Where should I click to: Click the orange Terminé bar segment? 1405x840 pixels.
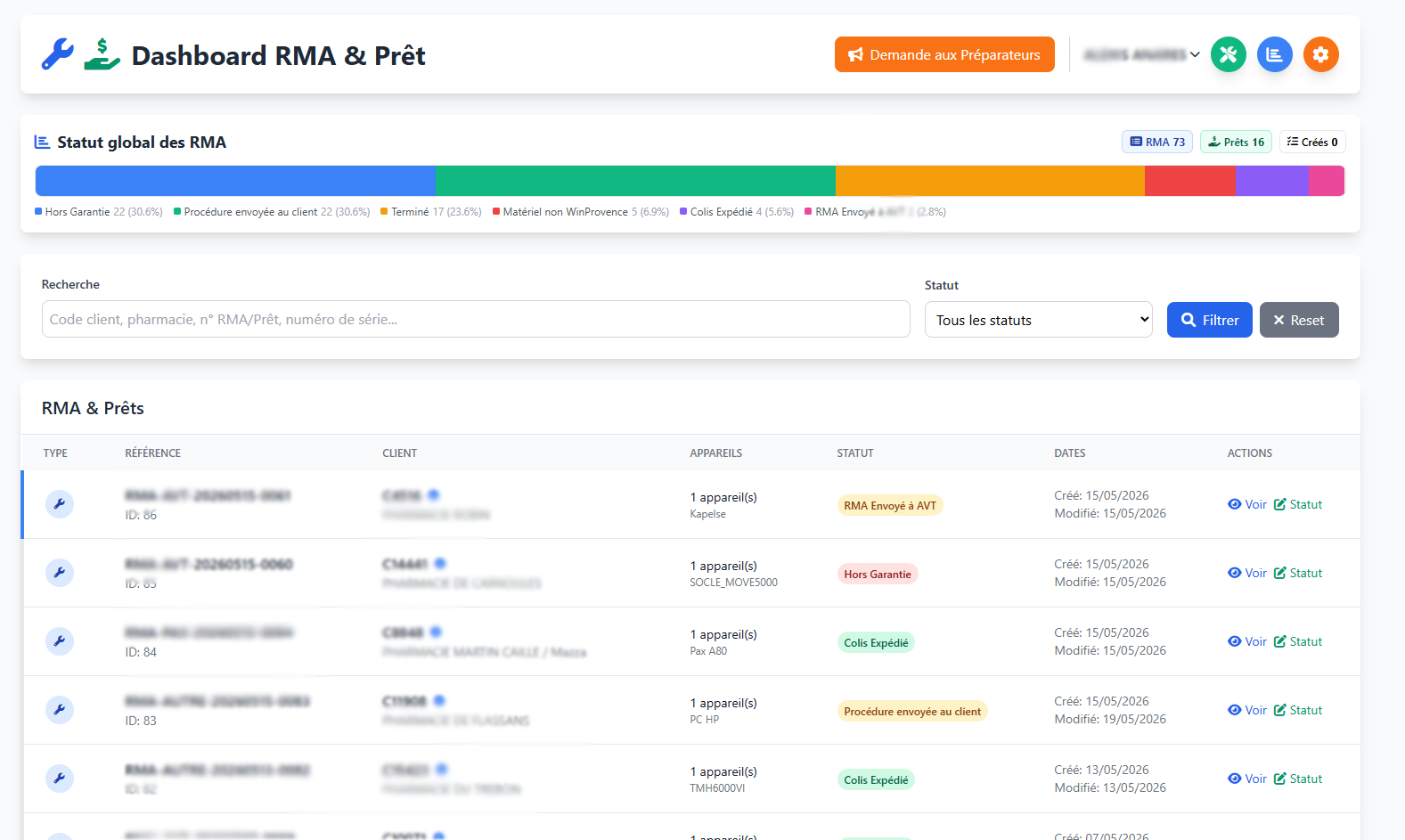click(990, 181)
